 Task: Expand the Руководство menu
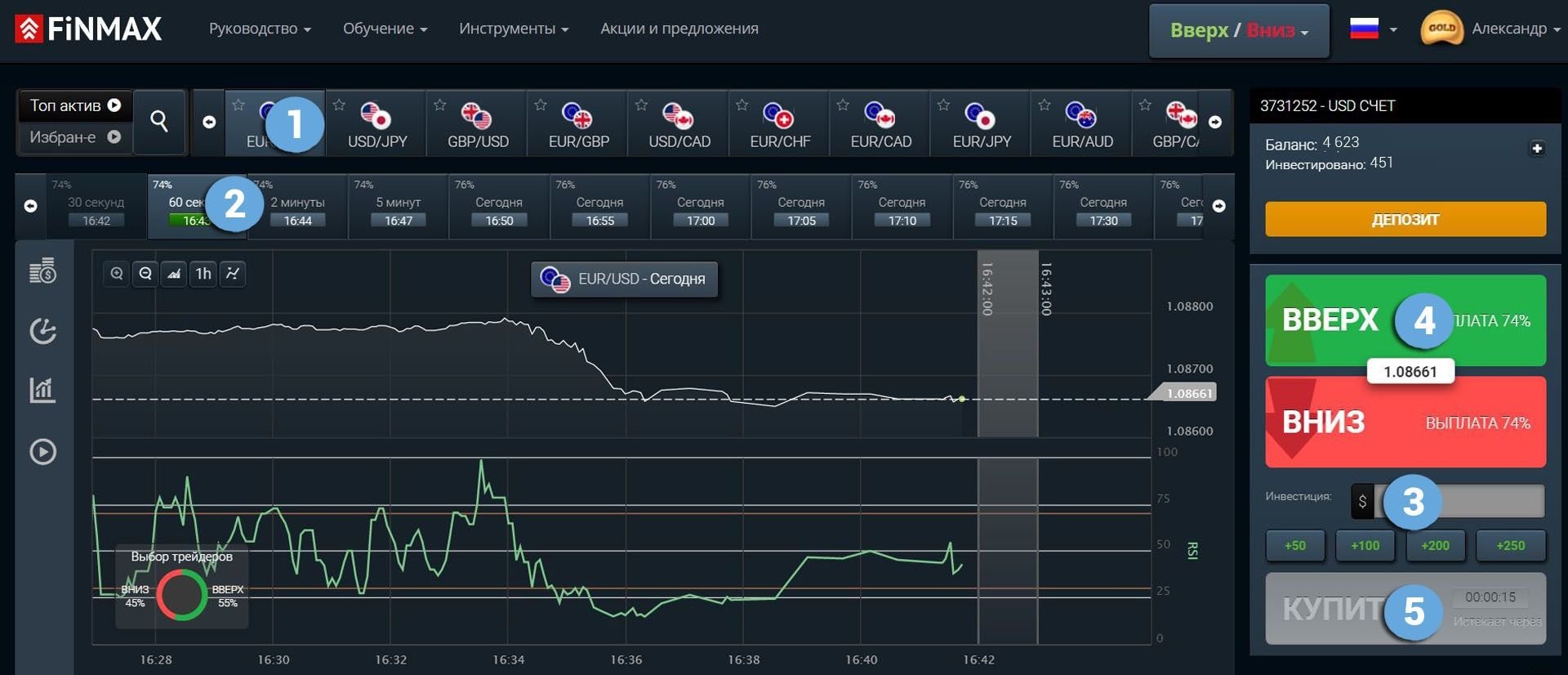(260, 29)
